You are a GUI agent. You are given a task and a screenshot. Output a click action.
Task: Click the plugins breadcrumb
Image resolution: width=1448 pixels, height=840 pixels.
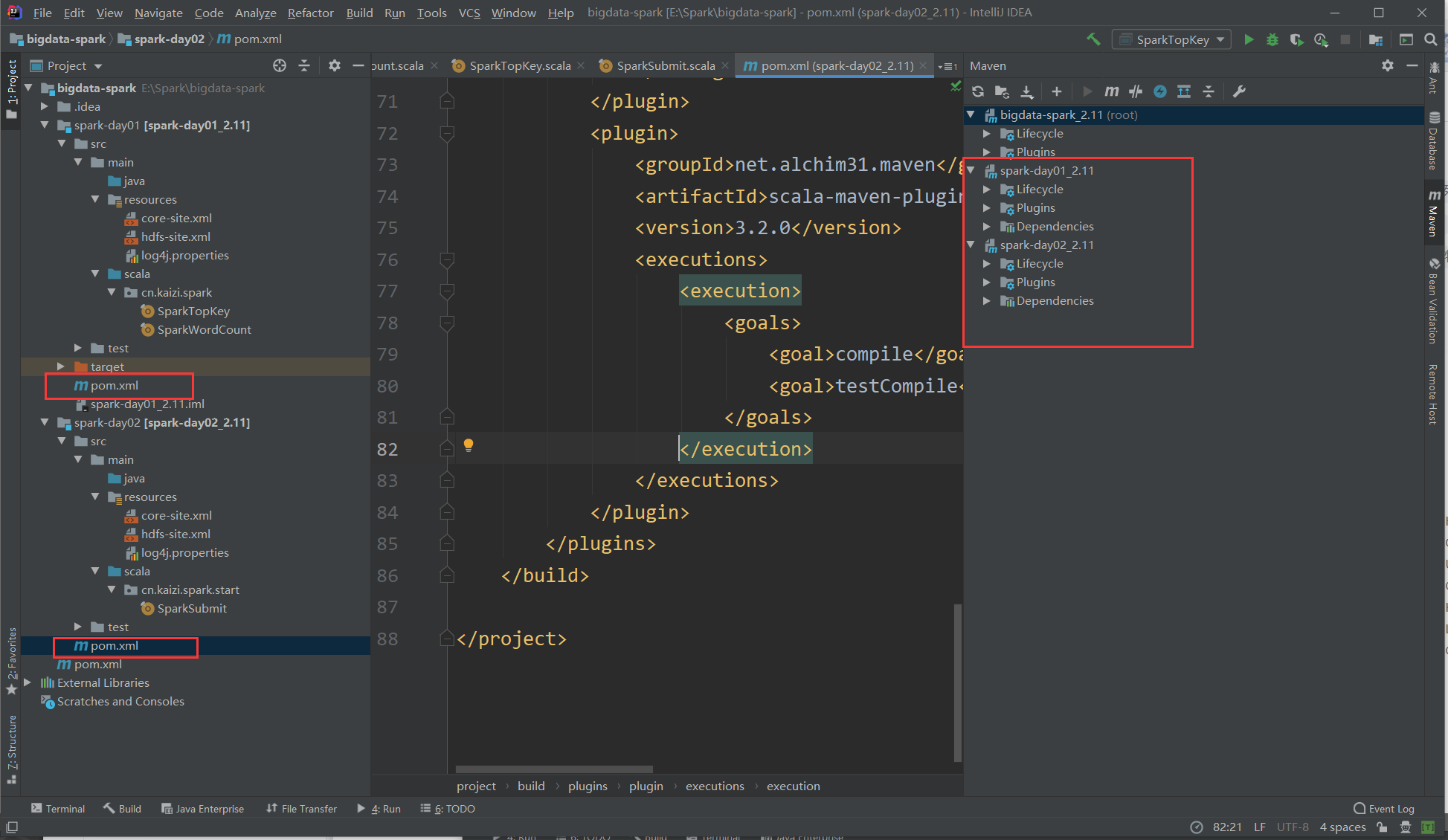pos(588,786)
